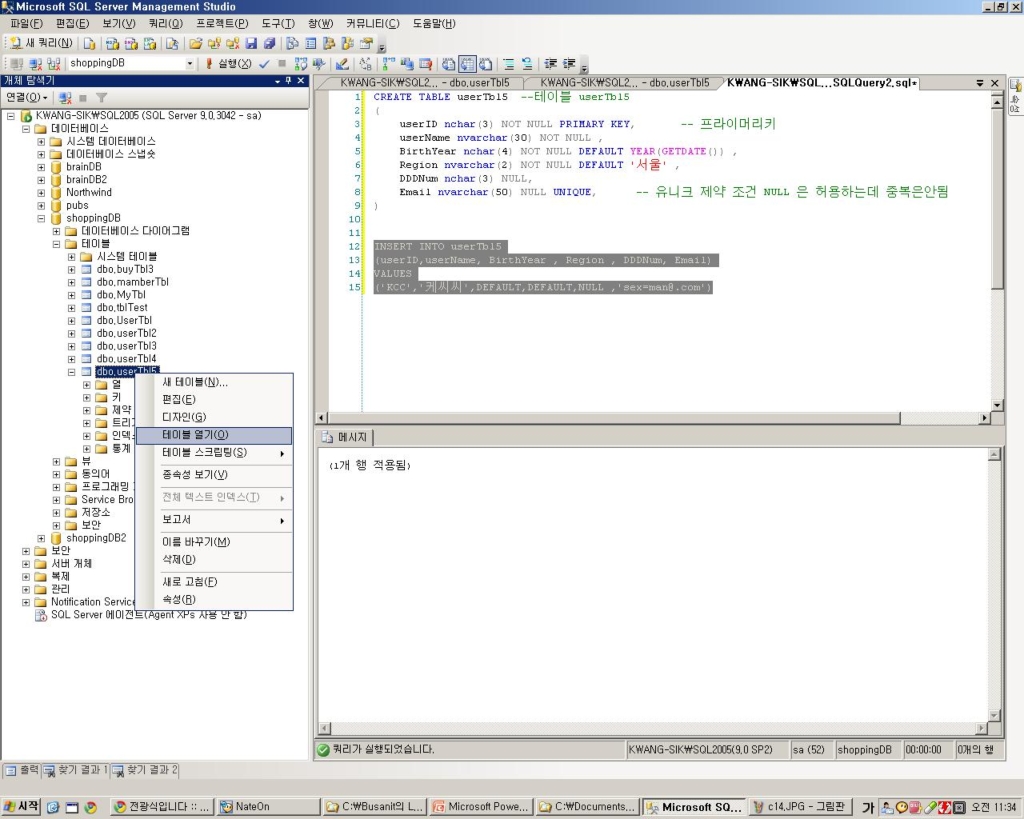Image resolution: width=1024 pixels, height=819 pixels.
Task: Click the Save All icon
Action: (269, 44)
